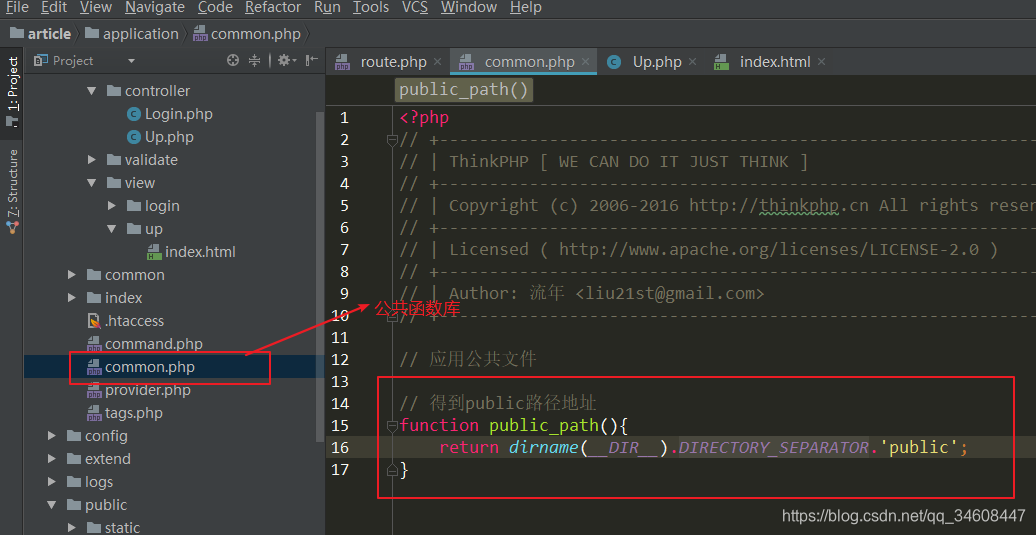This screenshot has height=535, width=1036.
Task: Collapse the view folder
Action: click(92, 183)
